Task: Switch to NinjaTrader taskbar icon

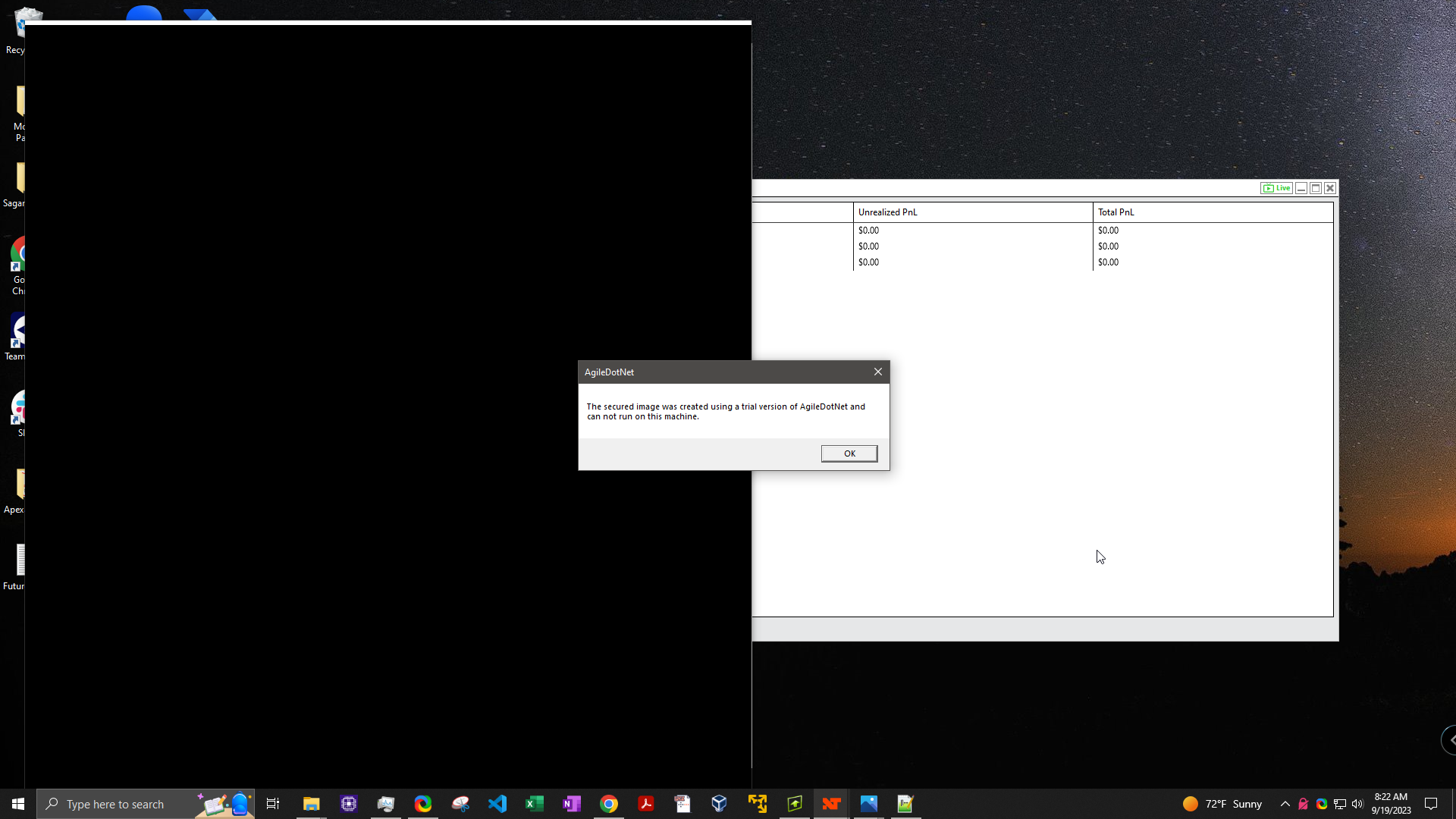Action: (x=832, y=804)
